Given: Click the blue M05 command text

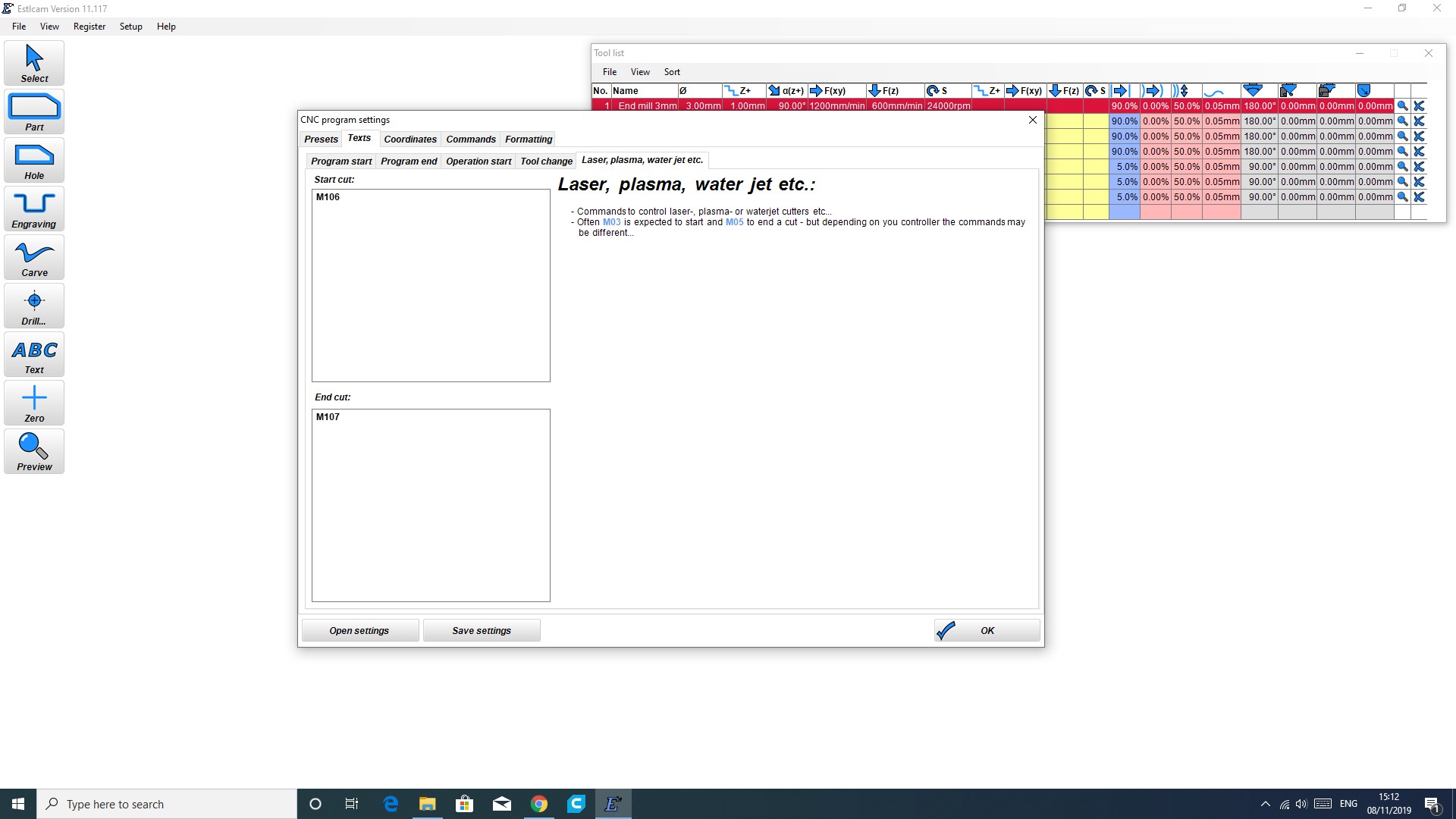Looking at the screenshot, I should click(735, 222).
